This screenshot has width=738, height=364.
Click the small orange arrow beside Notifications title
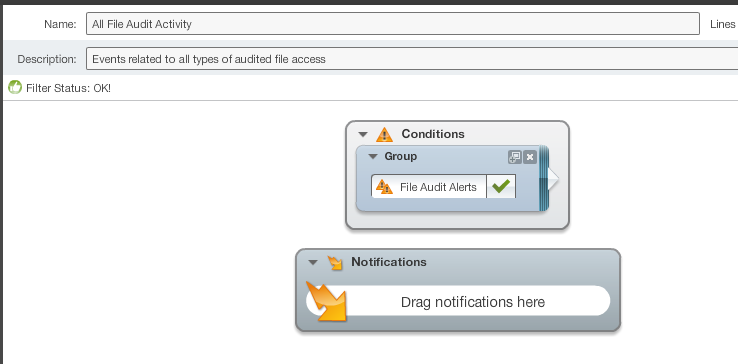point(335,263)
